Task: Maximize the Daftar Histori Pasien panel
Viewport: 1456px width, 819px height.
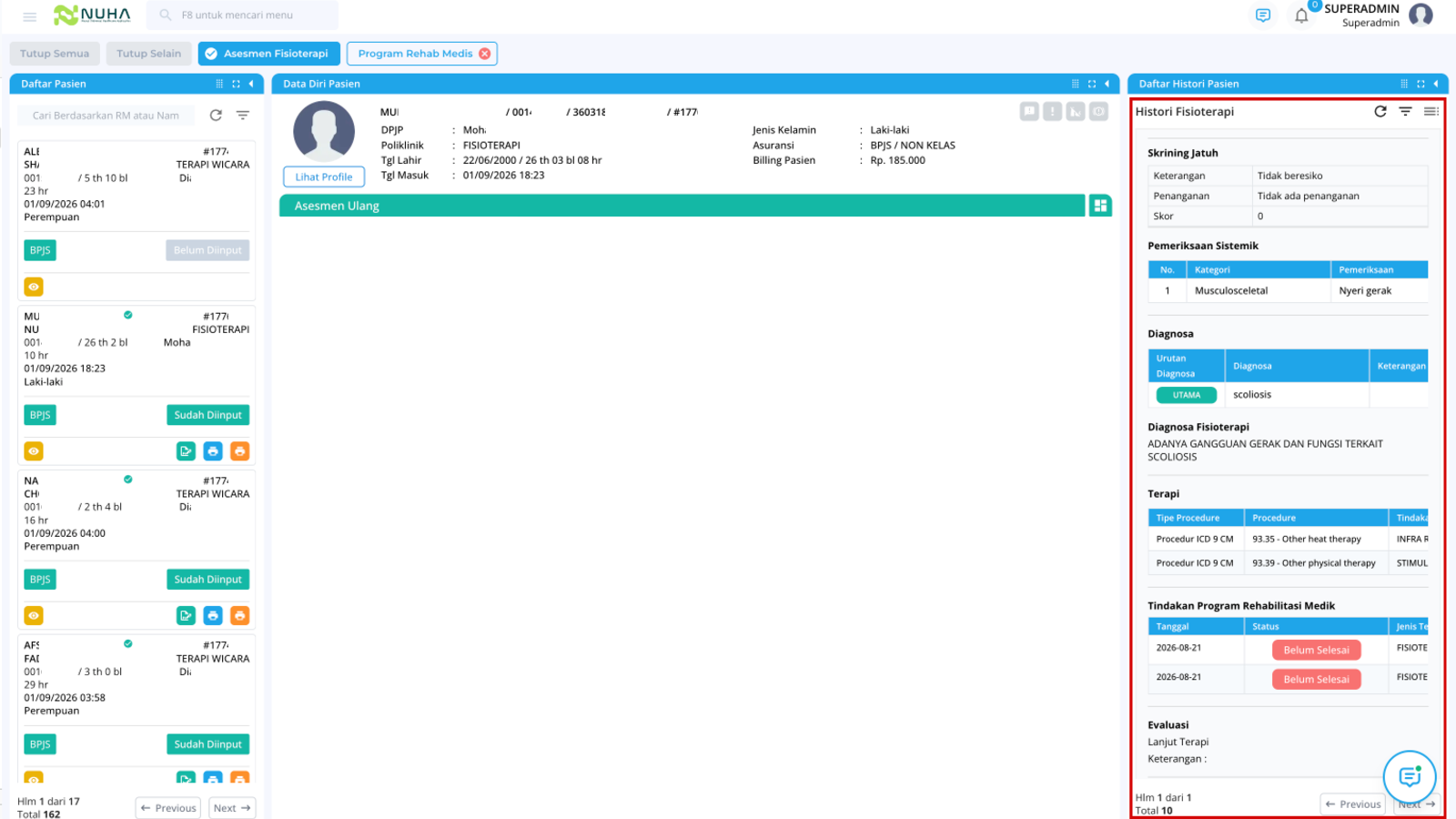Action: pos(1421,84)
